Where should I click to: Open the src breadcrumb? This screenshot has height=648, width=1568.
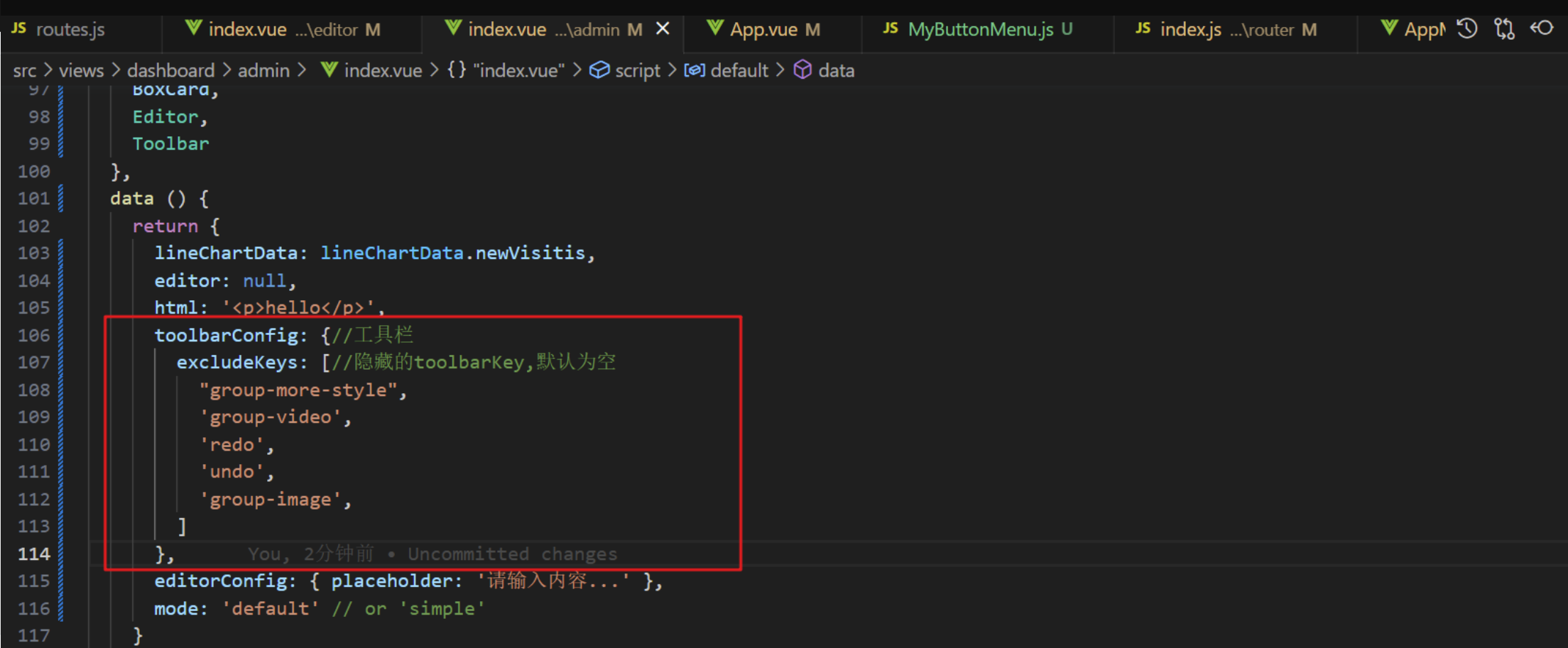[25, 71]
